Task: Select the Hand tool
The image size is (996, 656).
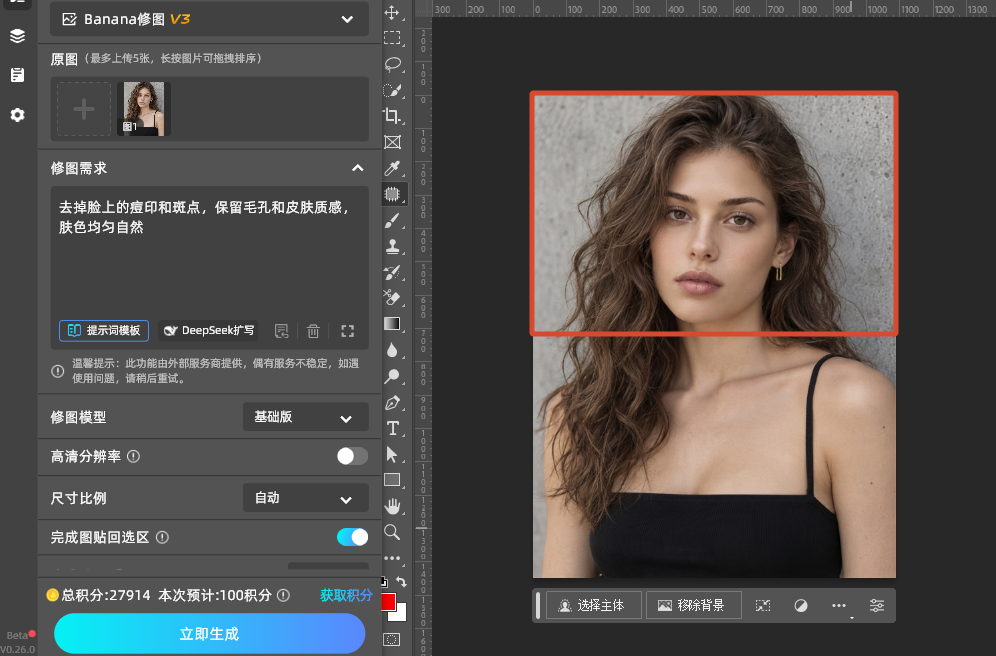Action: (393, 506)
